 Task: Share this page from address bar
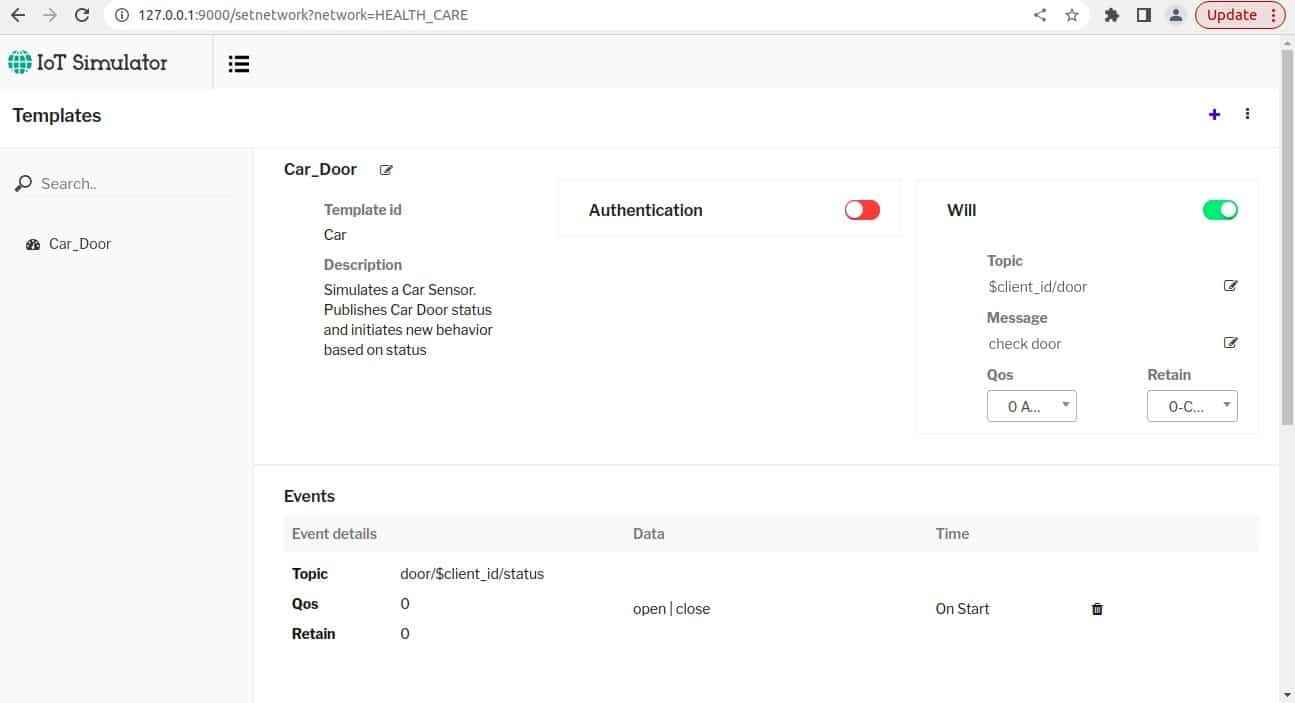1040,15
